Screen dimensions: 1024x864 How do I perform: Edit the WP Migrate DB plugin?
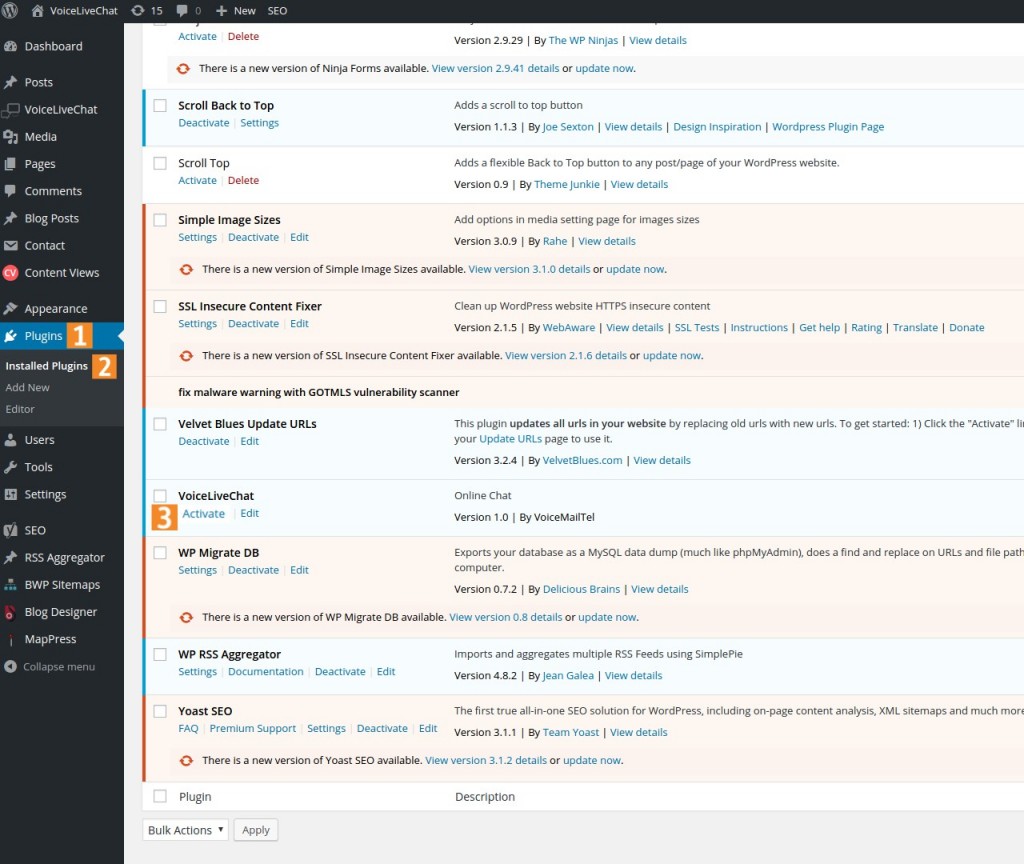[299, 570]
